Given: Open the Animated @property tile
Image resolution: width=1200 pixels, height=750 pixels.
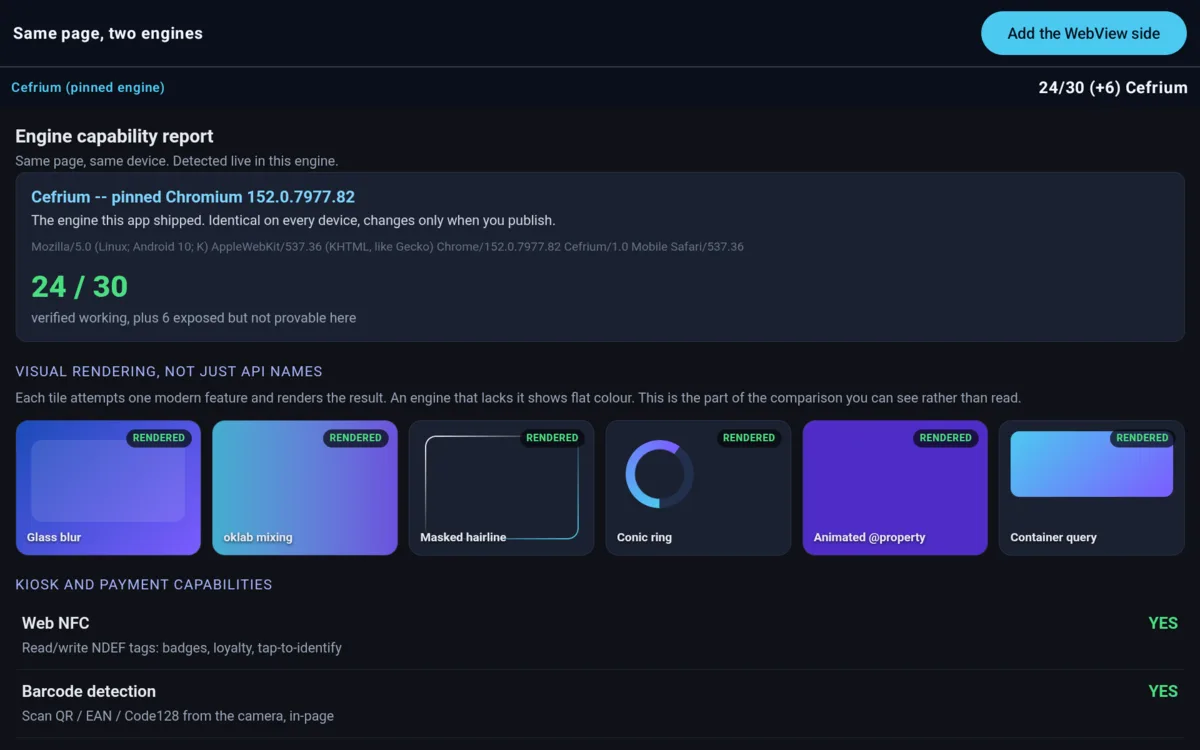Looking at the screenshot, I should [x=895, y=487].
